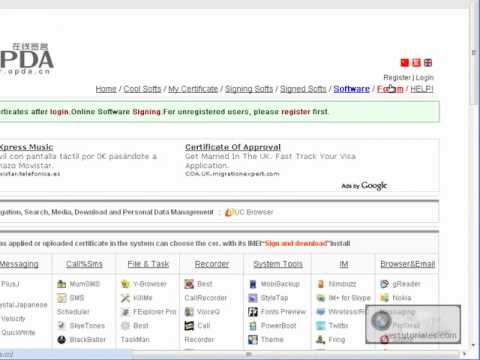Click the Theme app icon
The width and height of the screenshot is (480, 360).
253,340
